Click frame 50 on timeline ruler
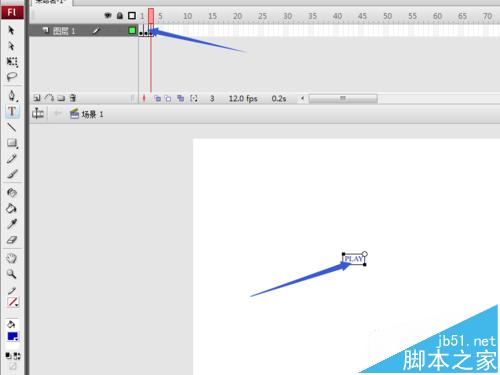This screenshot has width=500, height=375. pyautogui.click(x=388, y=16)
